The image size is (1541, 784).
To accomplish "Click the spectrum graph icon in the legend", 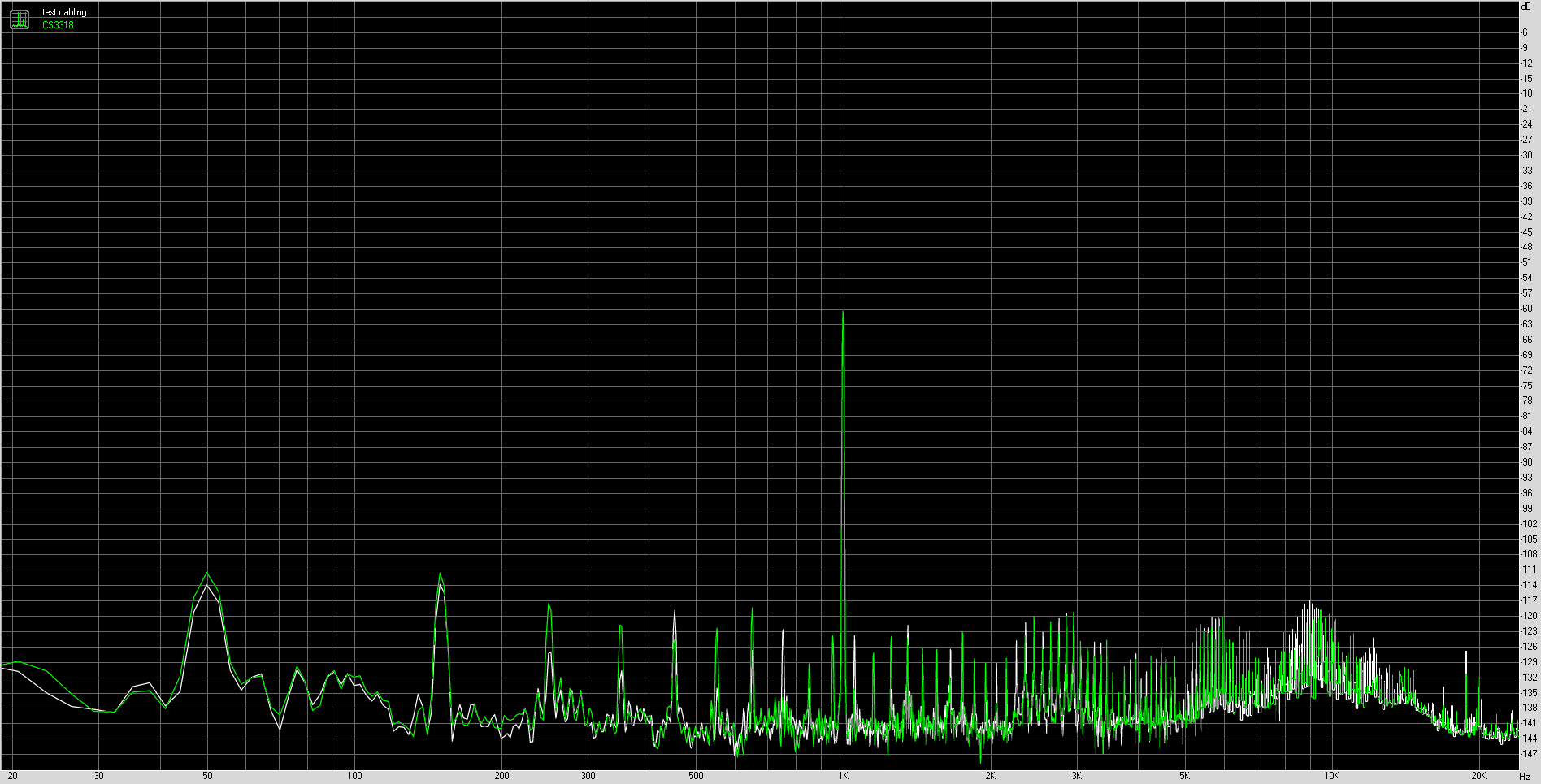I will click(20, 19).
